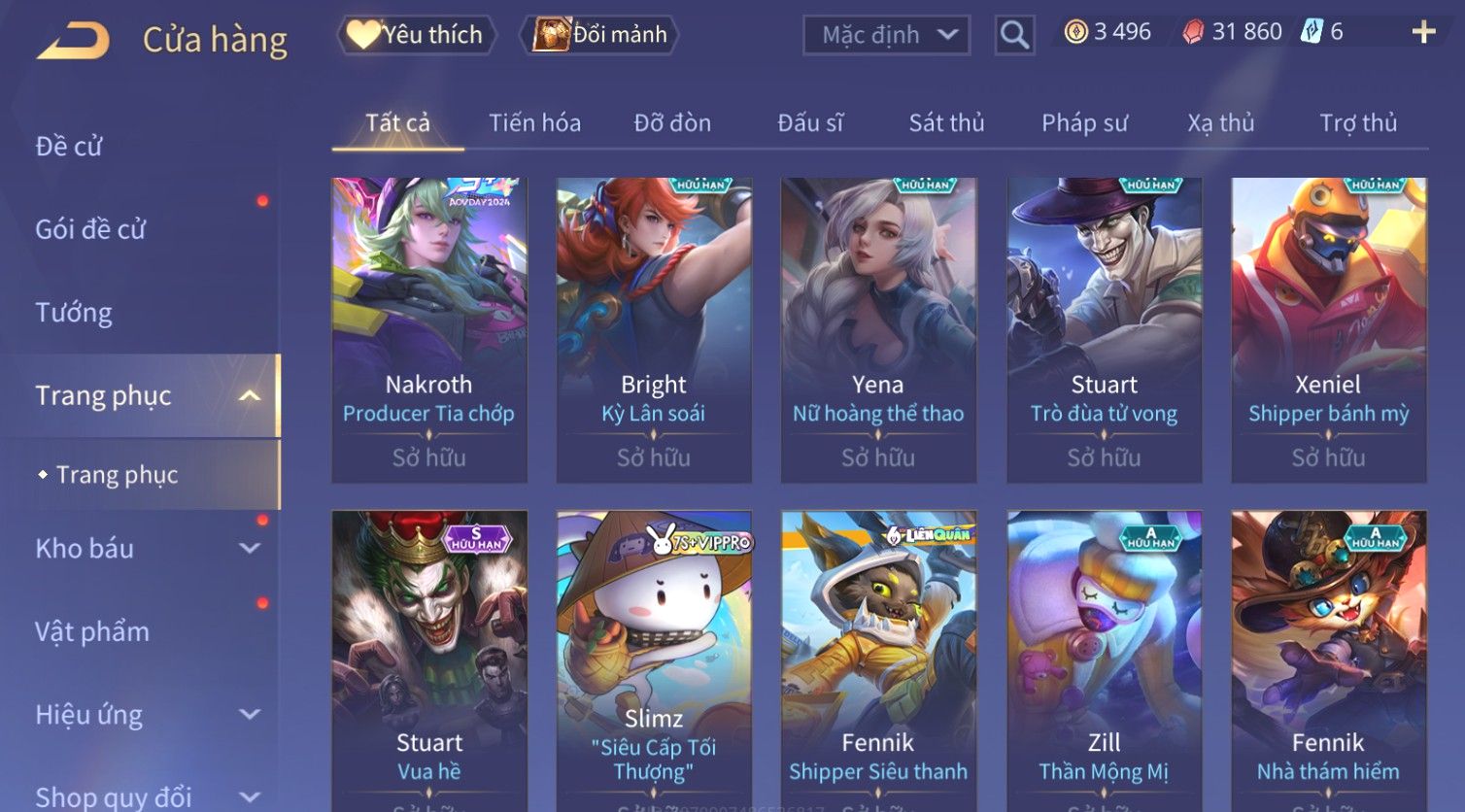Viewport: 1465px width, 812px height.
Task: Tap the blue voucher currency icon
Action: tap(1312, 31)
